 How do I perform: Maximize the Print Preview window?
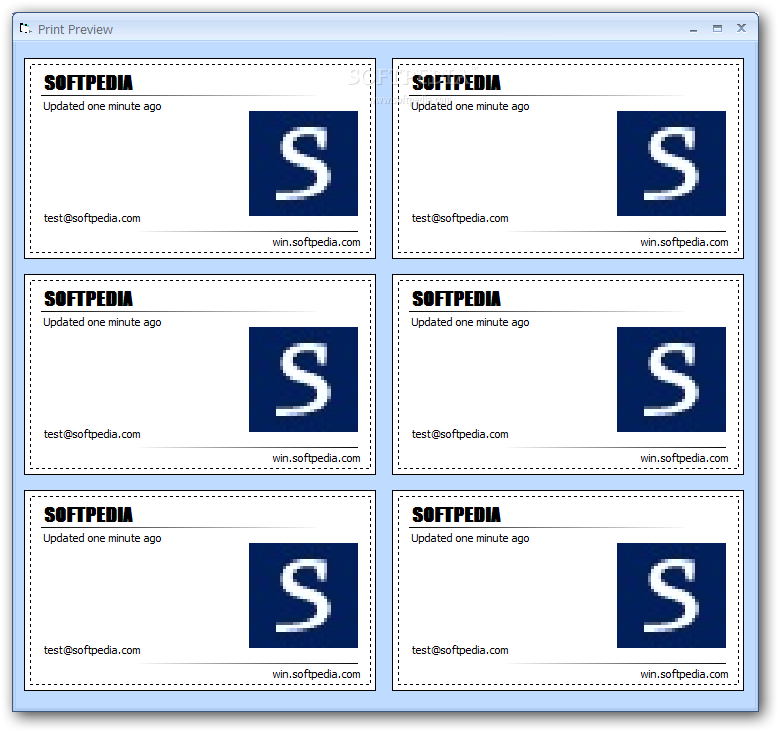point(717,29)
